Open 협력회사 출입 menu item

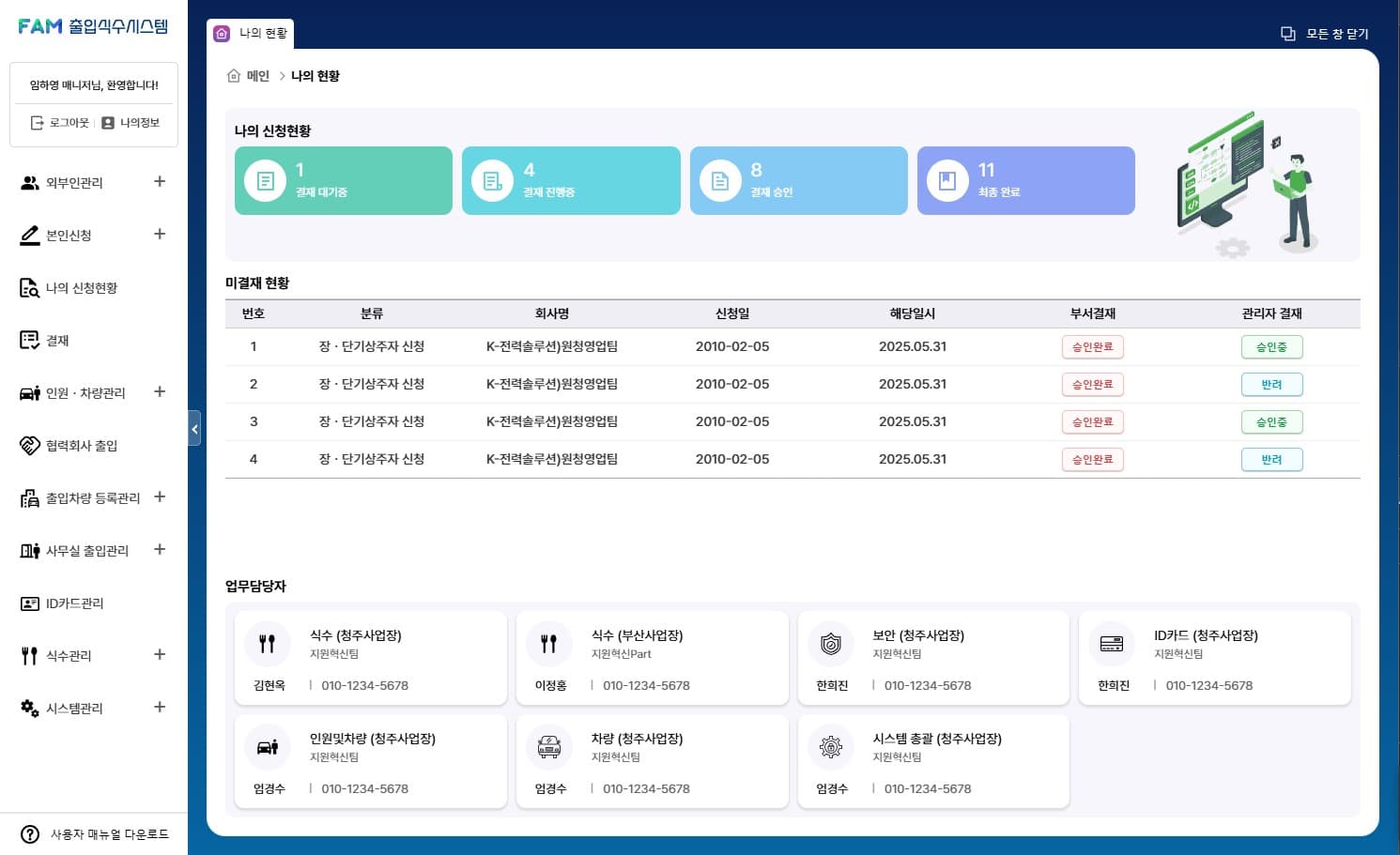tap(82, 446)
